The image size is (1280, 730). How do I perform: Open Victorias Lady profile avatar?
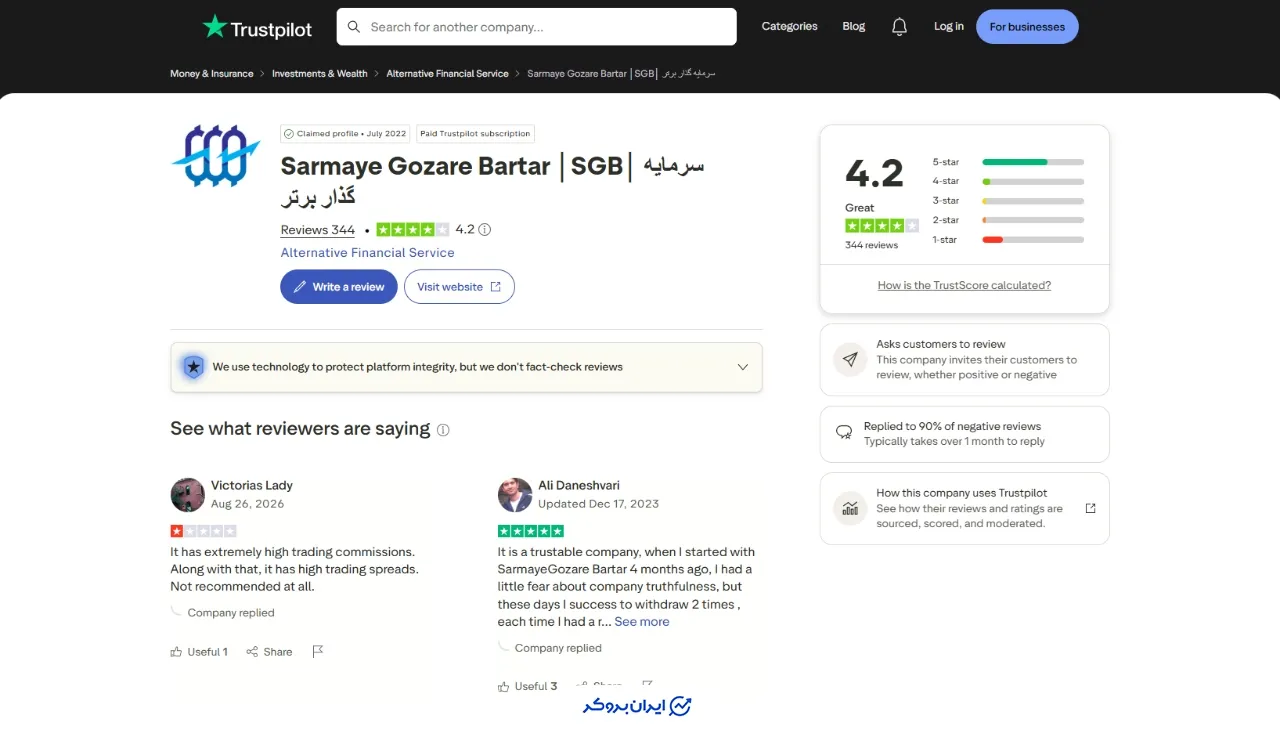(x=187, y=494)
